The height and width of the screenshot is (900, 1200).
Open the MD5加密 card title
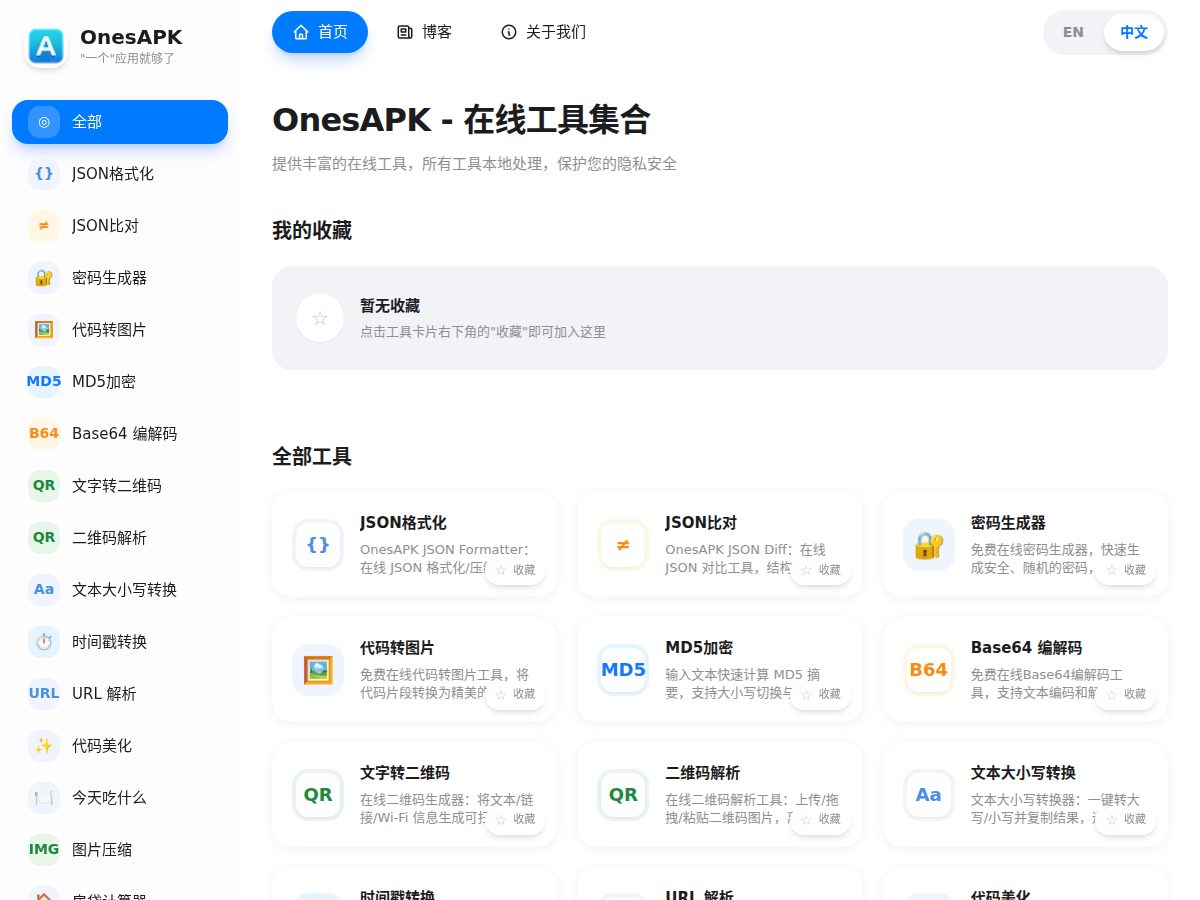coord(699,648)
